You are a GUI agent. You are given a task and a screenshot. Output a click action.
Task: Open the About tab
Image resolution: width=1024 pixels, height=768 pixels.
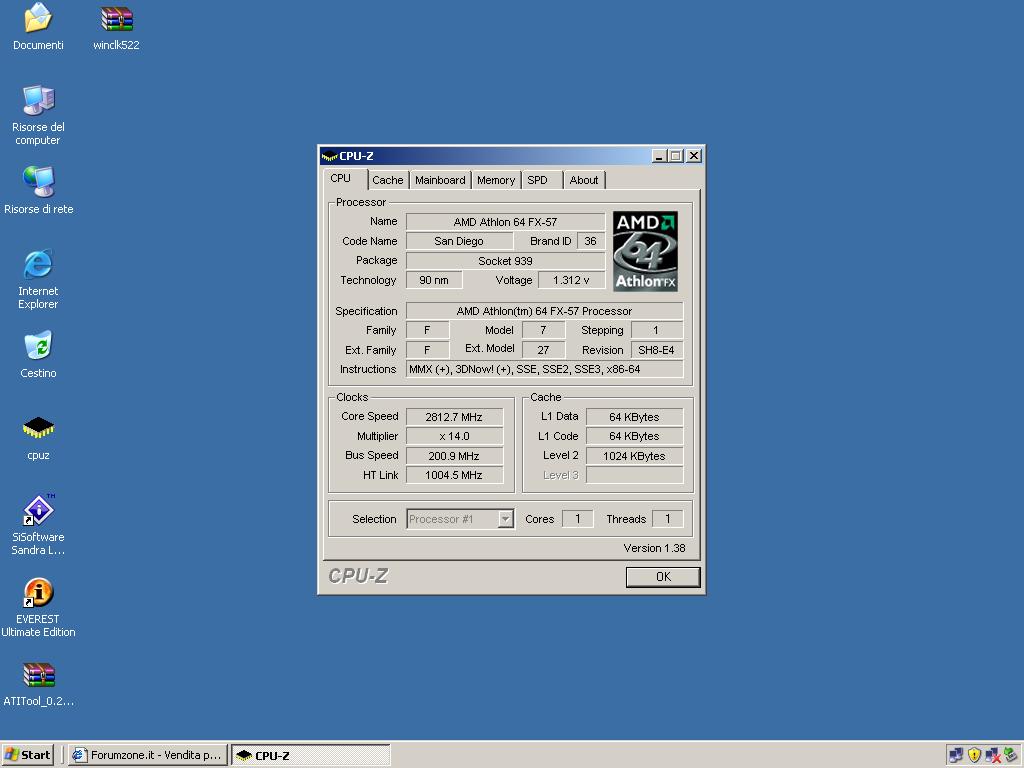pyautogui.click(x=584, y=180)
